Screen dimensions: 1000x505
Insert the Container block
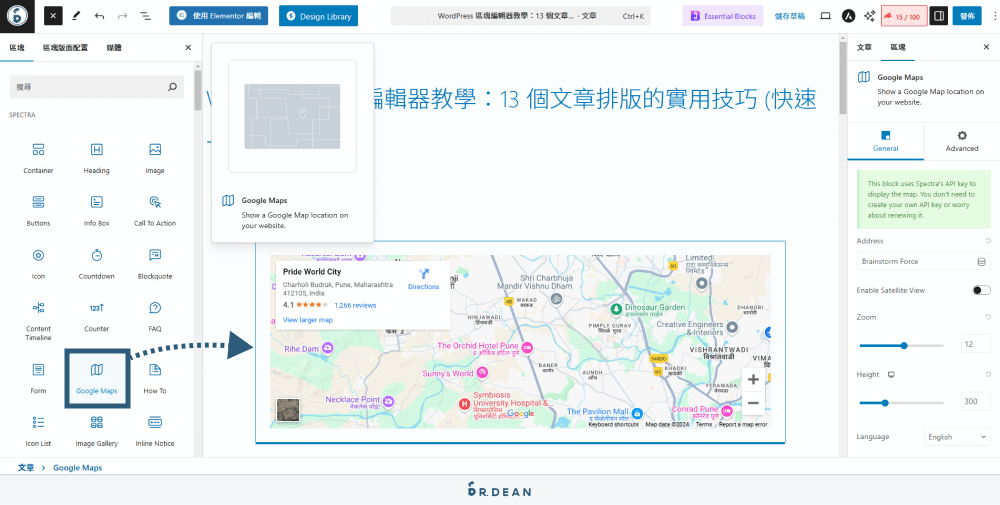(38, 159)
